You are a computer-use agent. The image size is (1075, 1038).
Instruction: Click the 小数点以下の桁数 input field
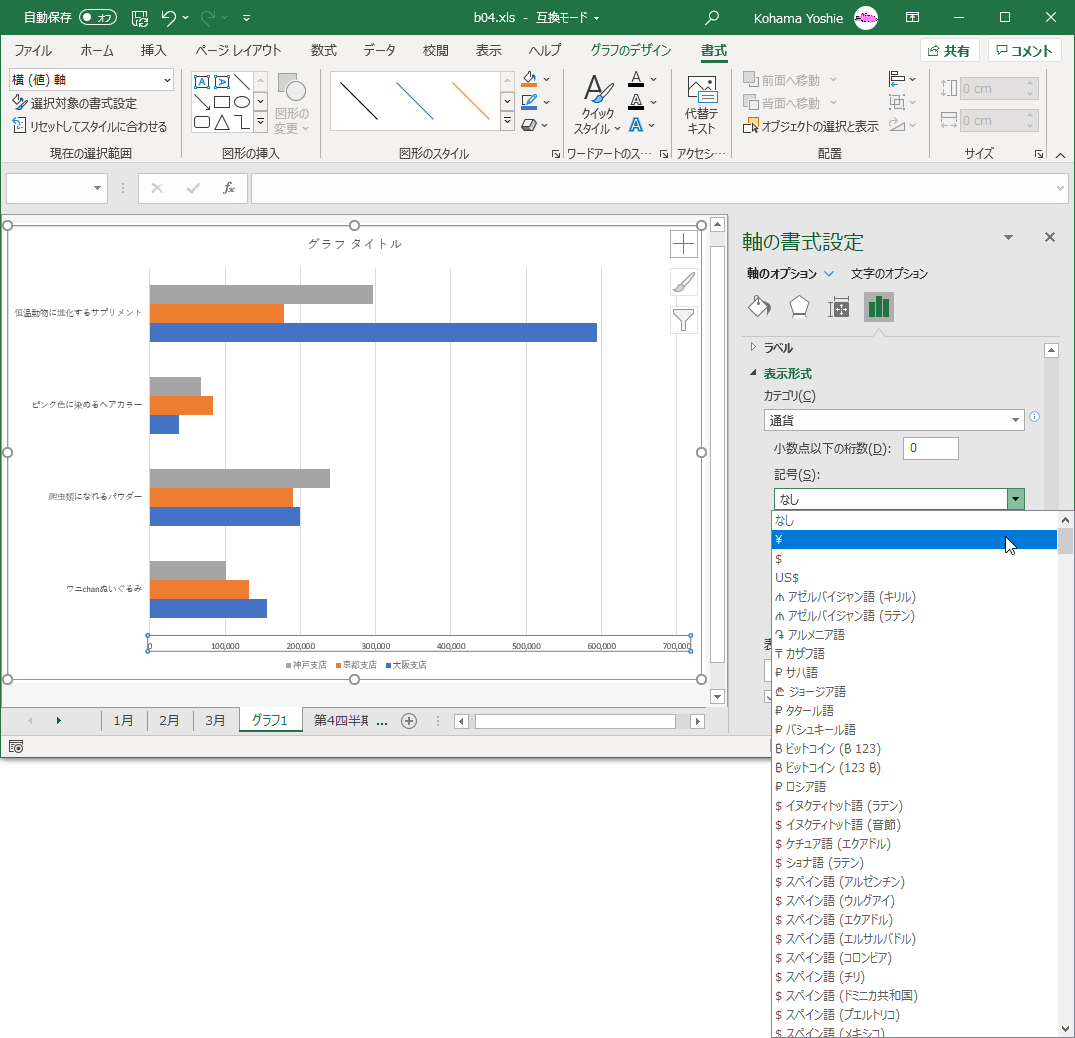tap(929, 449)
